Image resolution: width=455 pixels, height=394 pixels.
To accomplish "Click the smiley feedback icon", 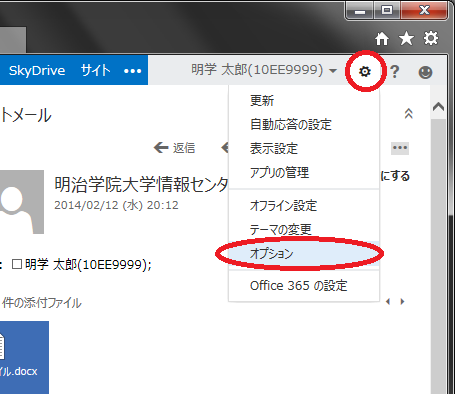I will (425, 72).
